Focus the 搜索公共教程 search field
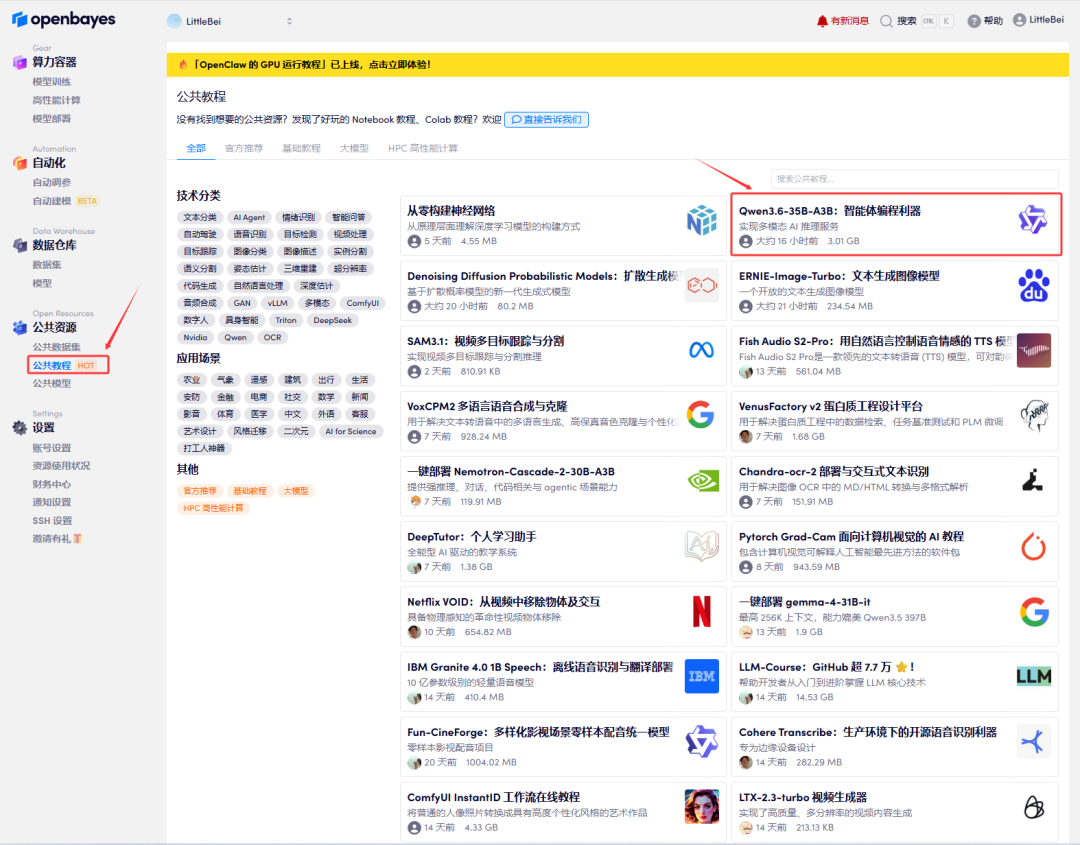 [x=914, y=178]
